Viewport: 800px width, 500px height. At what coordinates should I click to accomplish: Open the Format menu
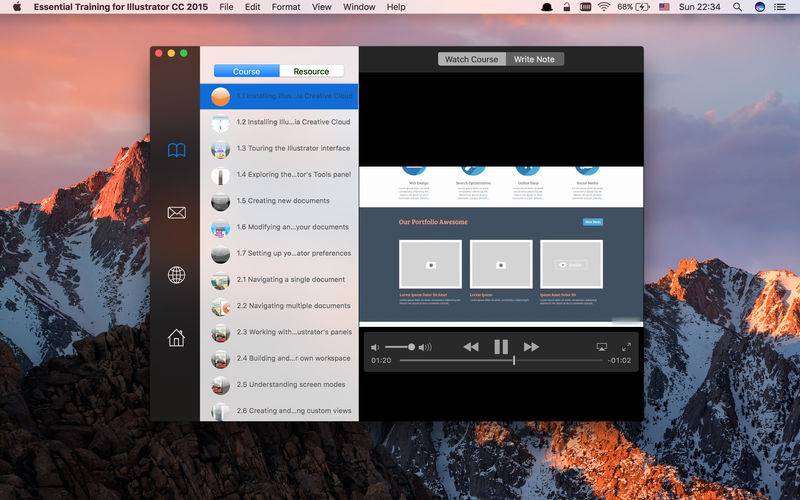pos(286,7)
